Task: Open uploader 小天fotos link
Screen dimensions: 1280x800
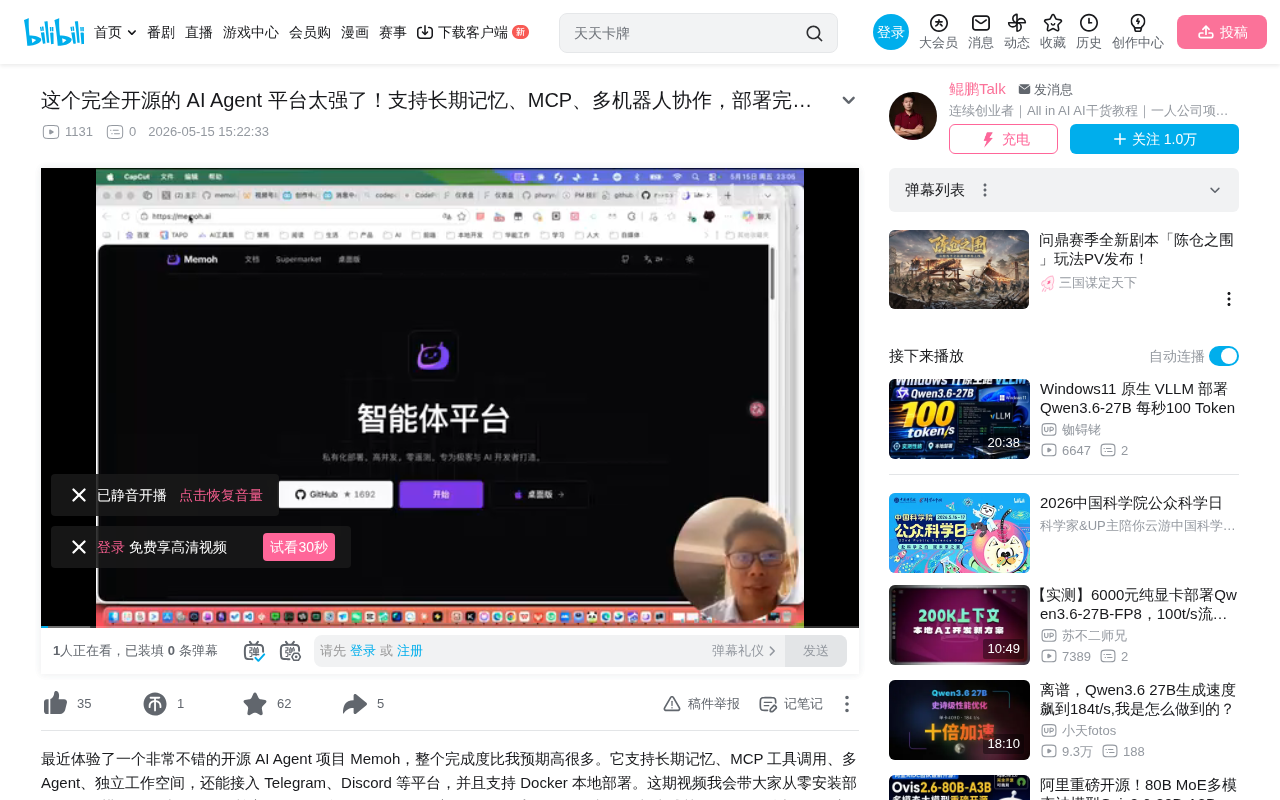Action: point(1089,730)
